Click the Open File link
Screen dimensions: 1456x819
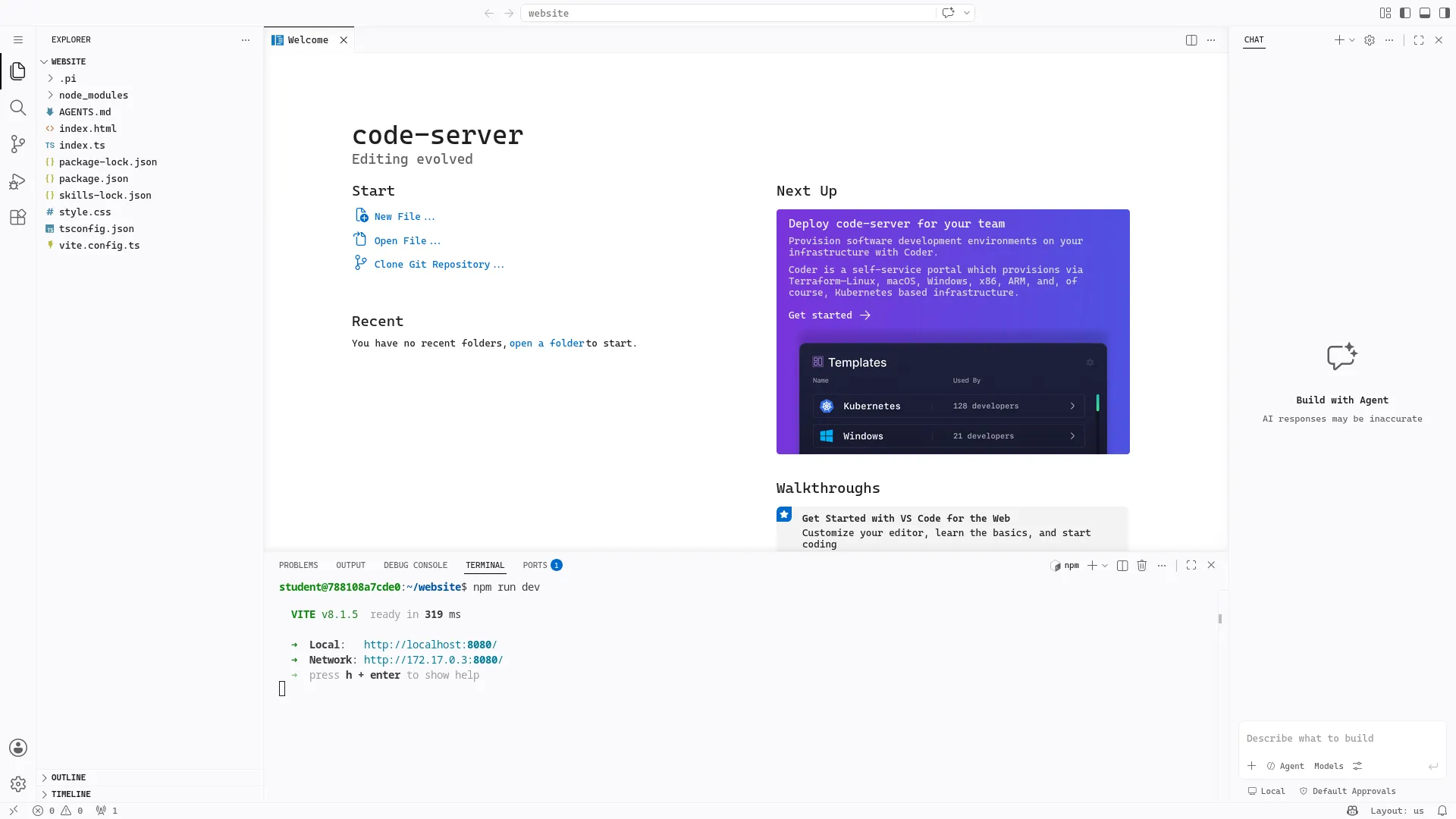[407, 241]
